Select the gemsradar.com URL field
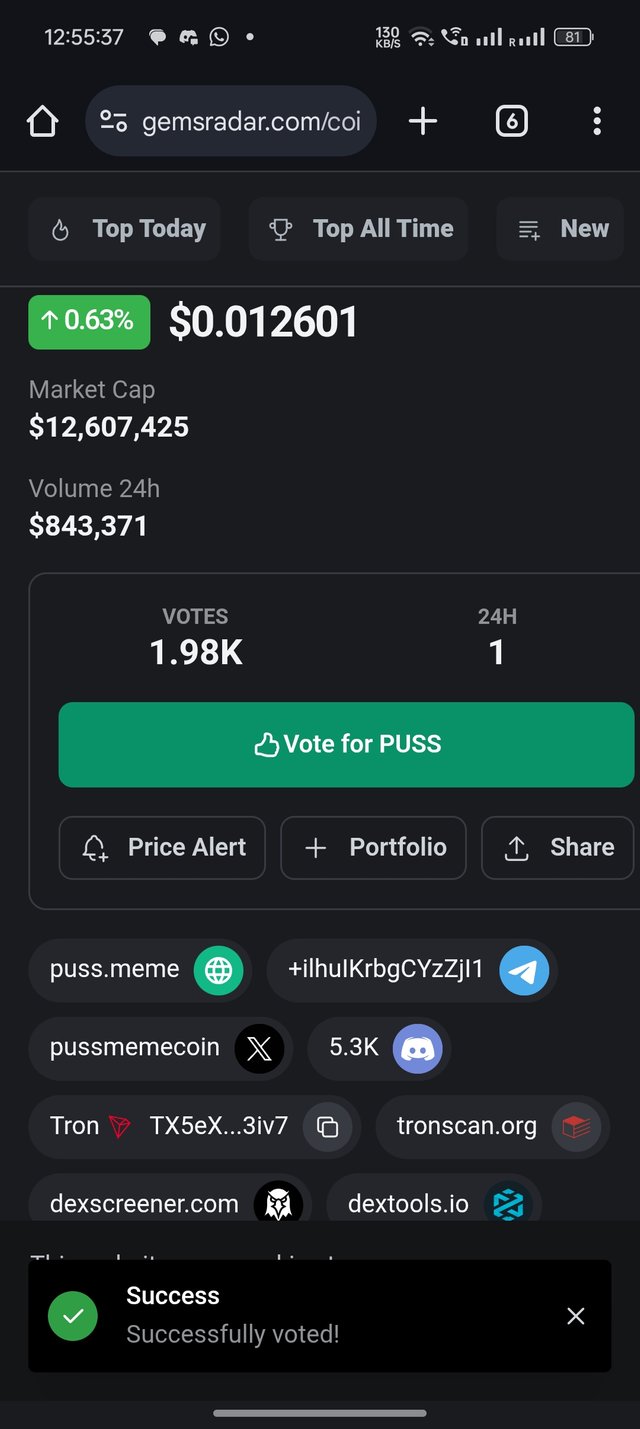Screen dimensions: 640x1429 tap(232, 122)
